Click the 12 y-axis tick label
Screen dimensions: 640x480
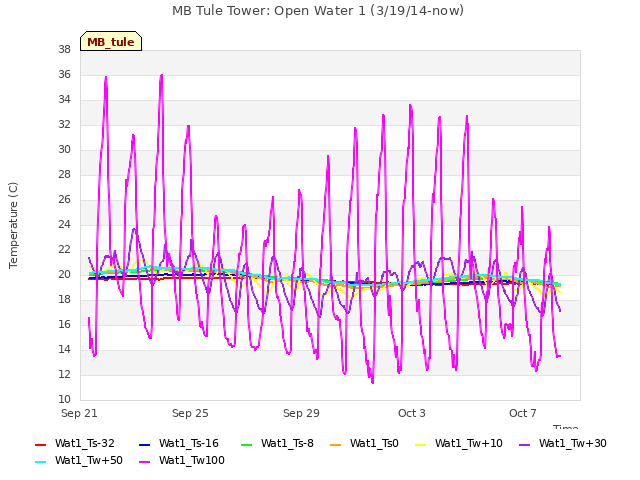pyautogui.click(x=64, y=375)
